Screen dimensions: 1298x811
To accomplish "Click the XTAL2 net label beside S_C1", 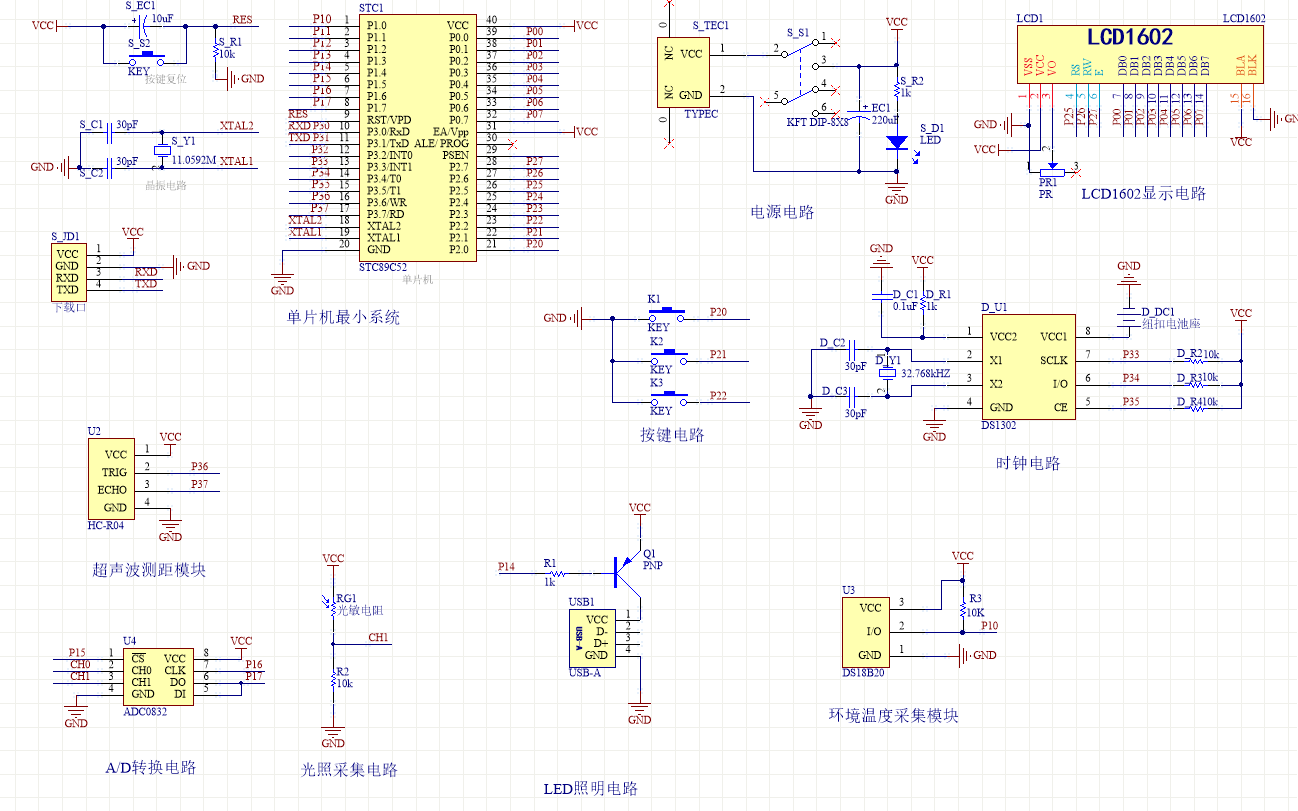I will (237, 126).
